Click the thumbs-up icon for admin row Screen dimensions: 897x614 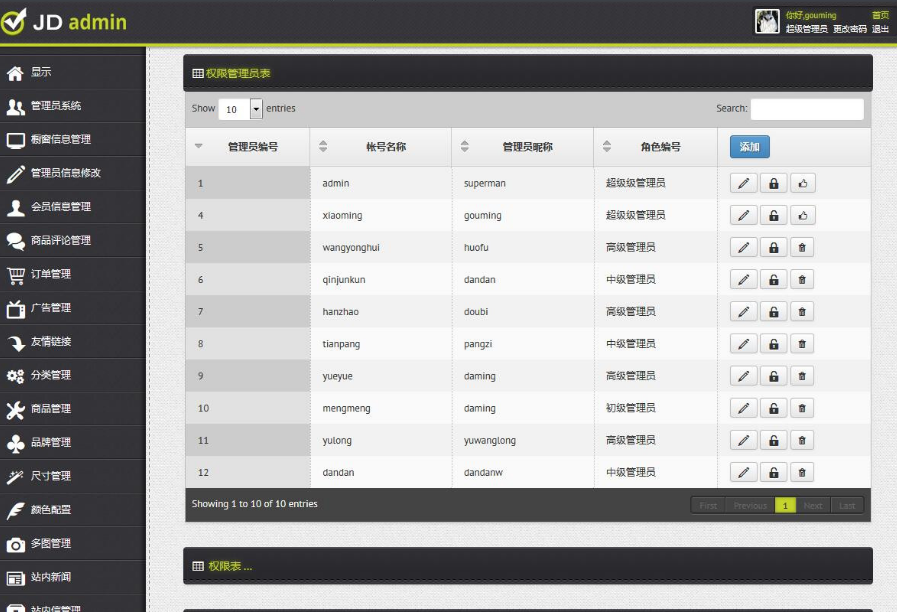coord(803,183)
